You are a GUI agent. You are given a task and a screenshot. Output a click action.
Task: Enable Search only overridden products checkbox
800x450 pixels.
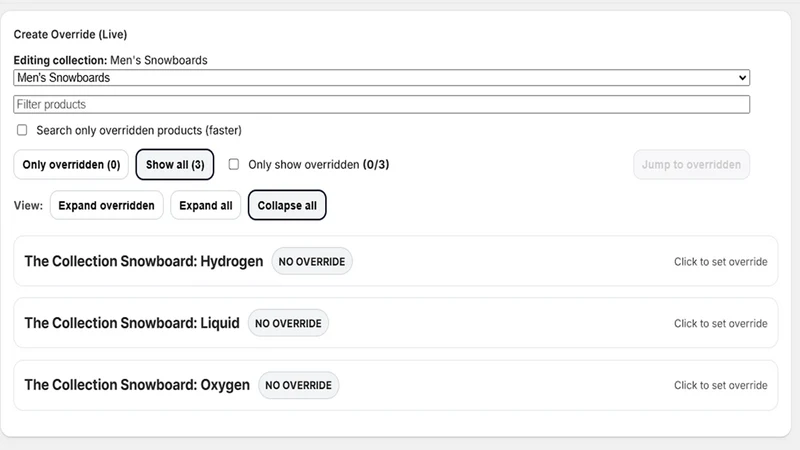pos(22,130)
